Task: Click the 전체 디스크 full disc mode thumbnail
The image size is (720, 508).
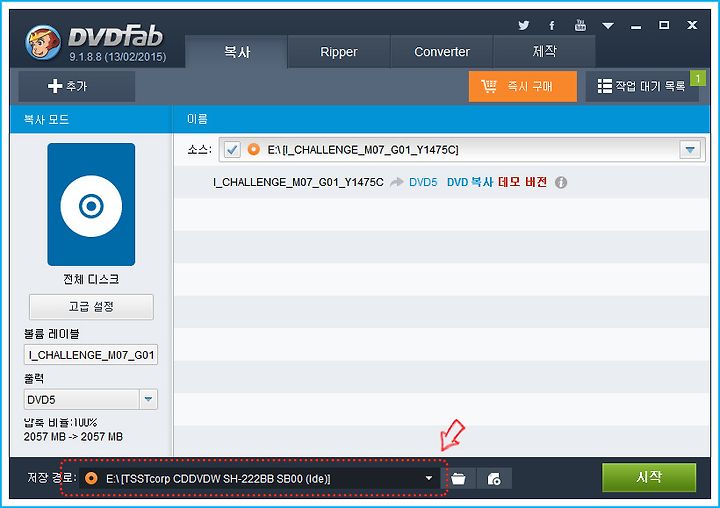Action: coord(91,204)
